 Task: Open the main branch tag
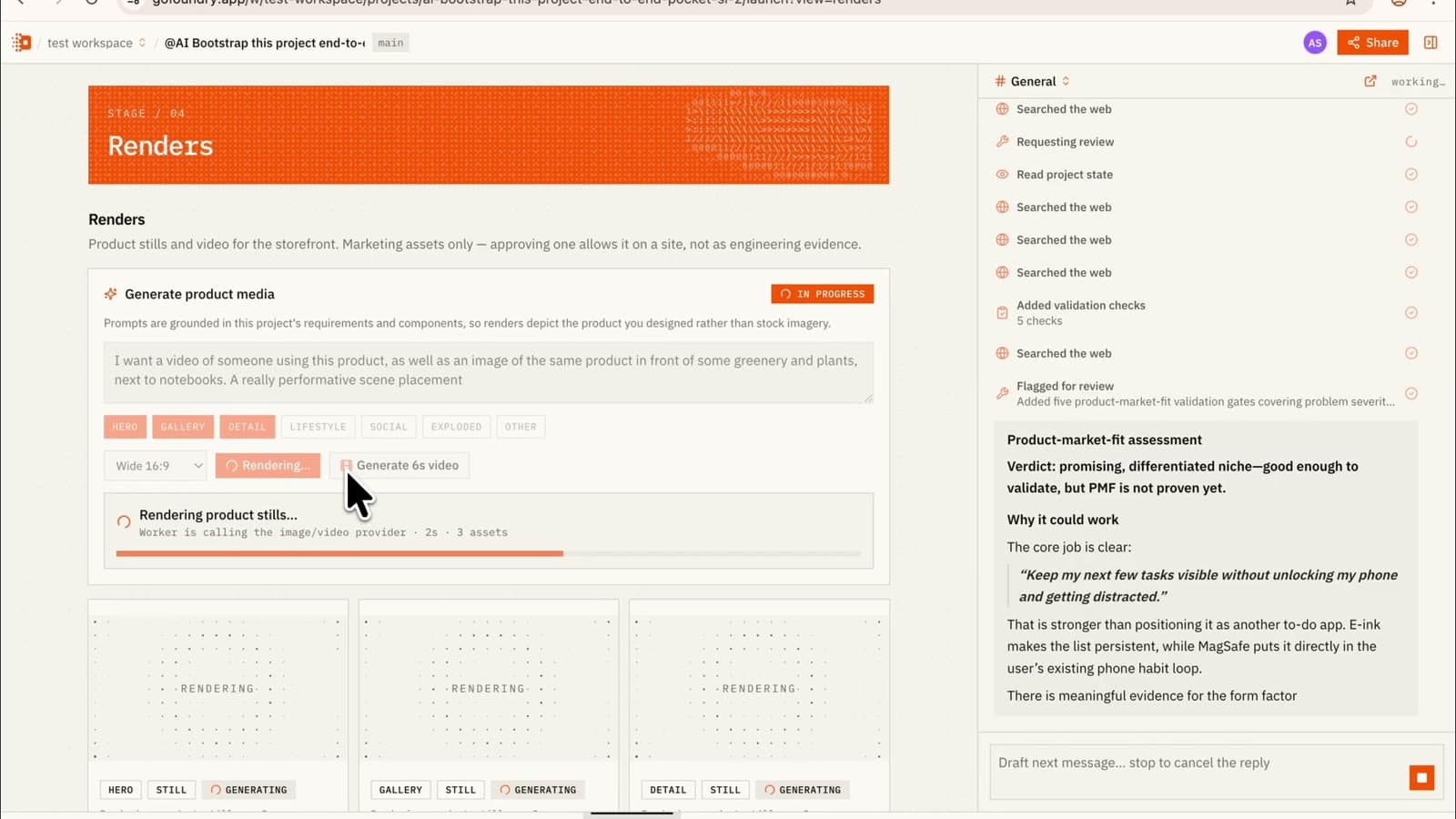[390, 43]
